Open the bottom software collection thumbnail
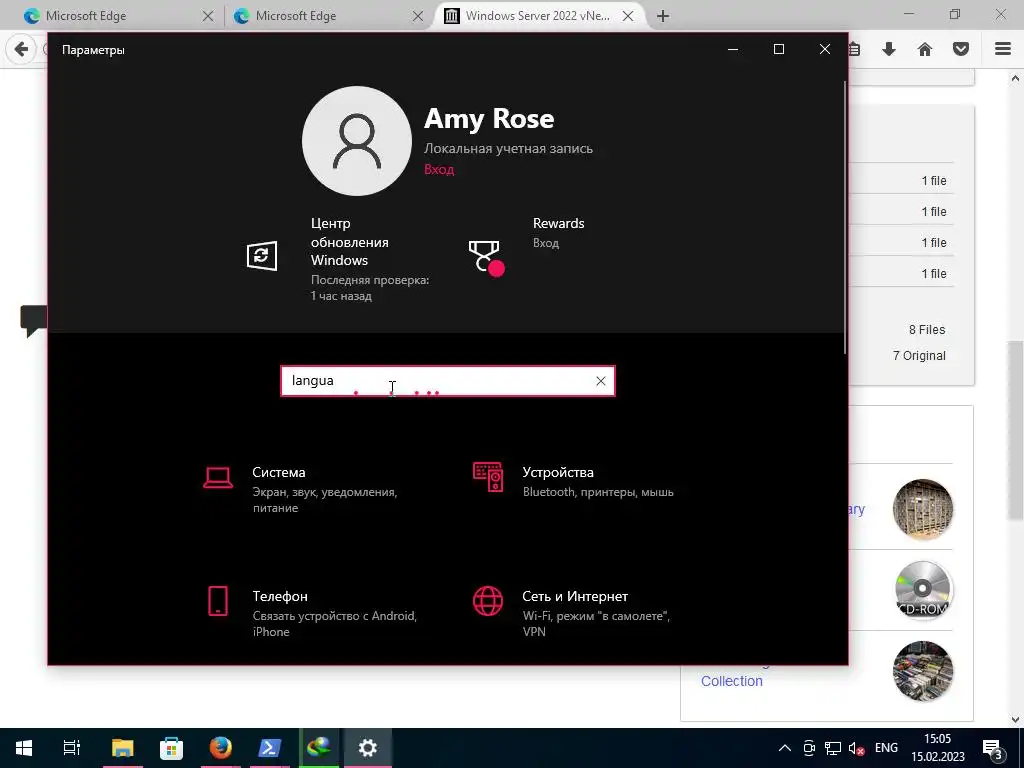 point(922,671)
